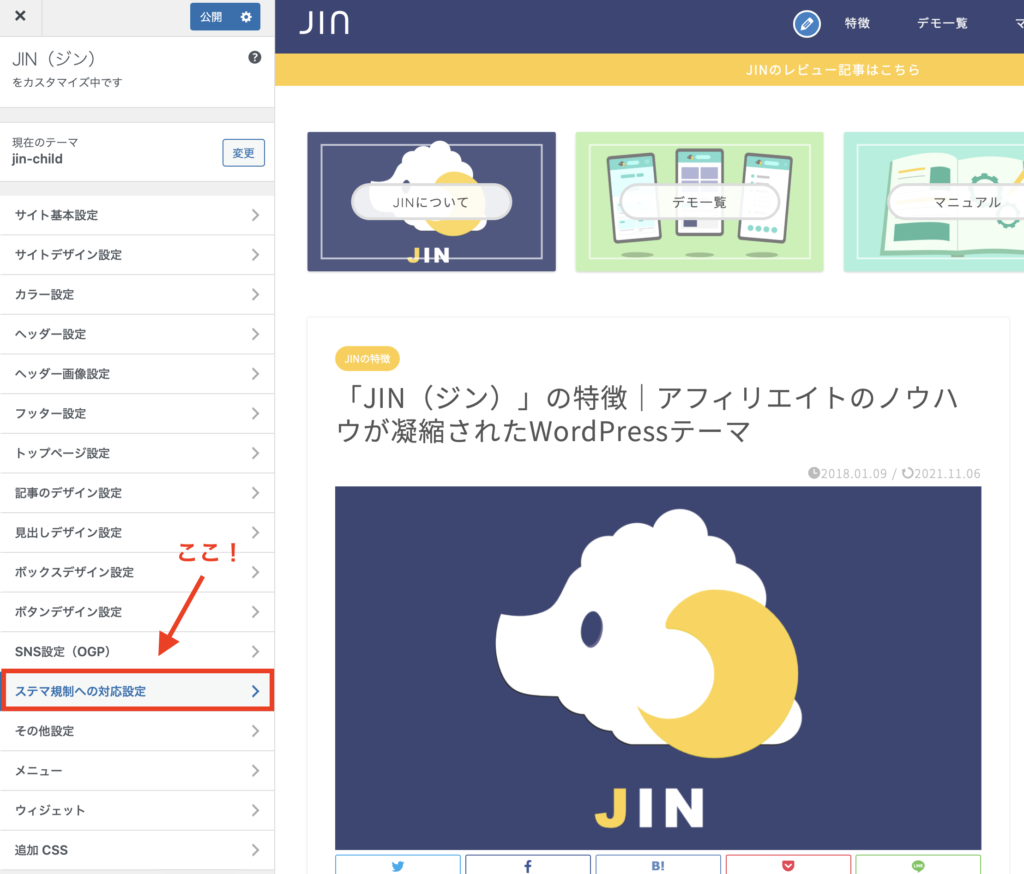
Task: Click the yellow JINの特徴 tag badge
Action: (x=367, y=357)
